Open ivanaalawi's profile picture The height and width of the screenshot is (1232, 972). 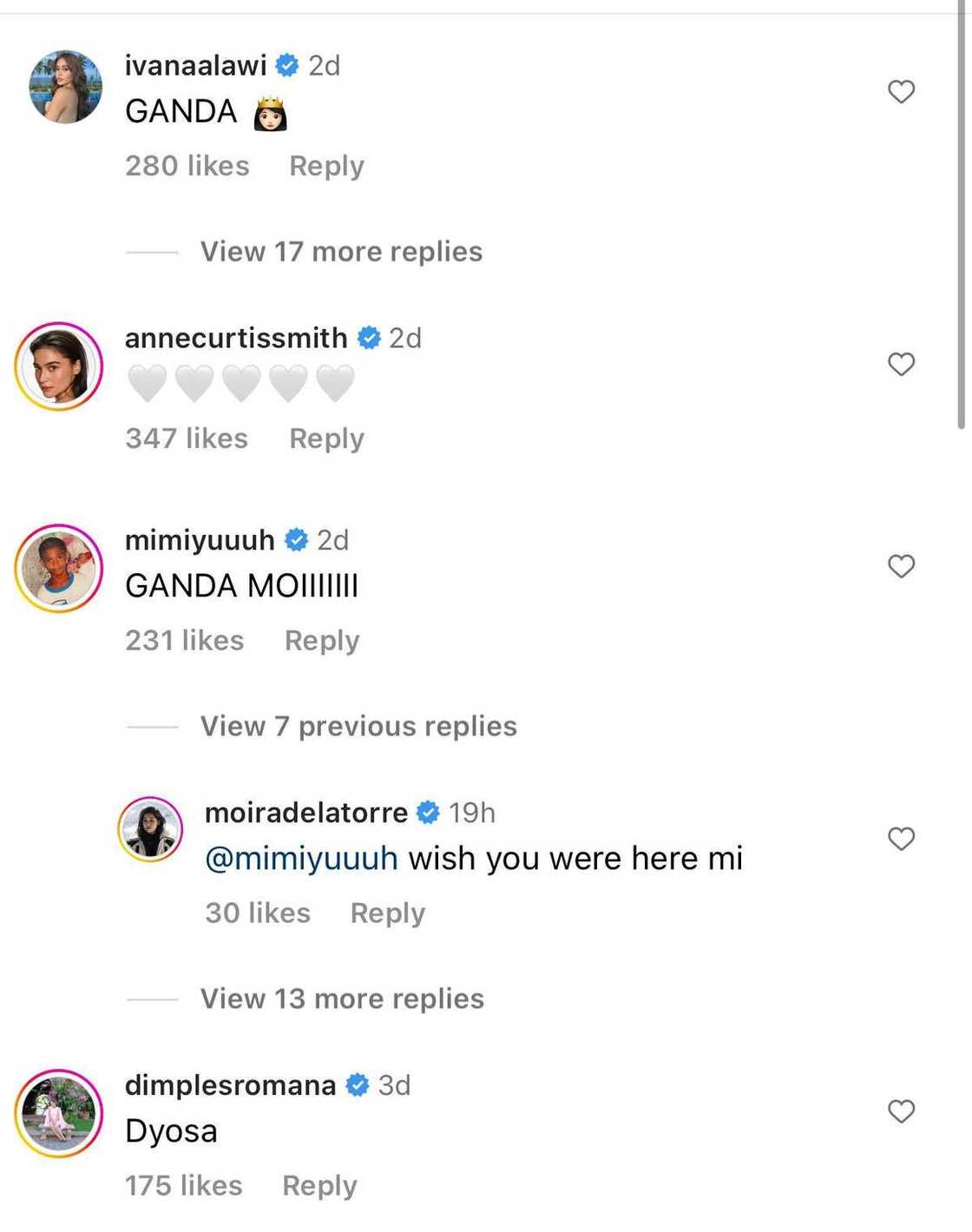[x=65, y=87]
